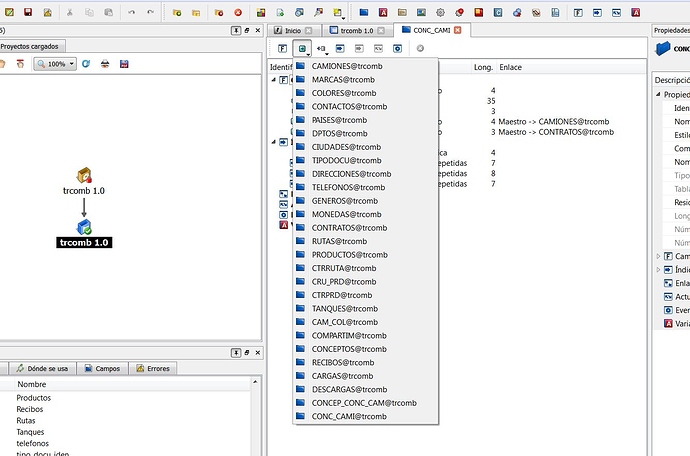Click the new field 'F' toolbar icon
The width and height of the screenshot is (690, 456).
point(282,48)
